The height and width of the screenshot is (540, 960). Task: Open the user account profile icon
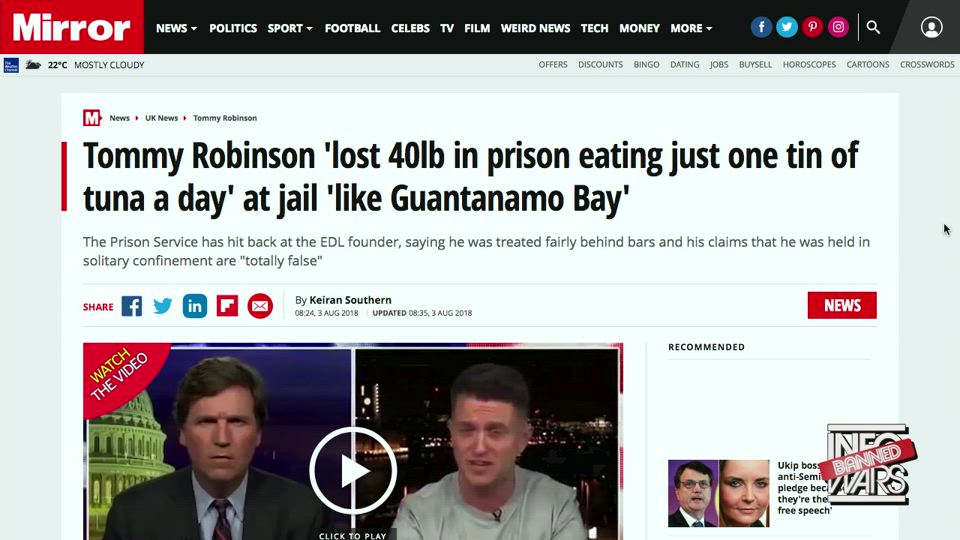pos(931,28)
